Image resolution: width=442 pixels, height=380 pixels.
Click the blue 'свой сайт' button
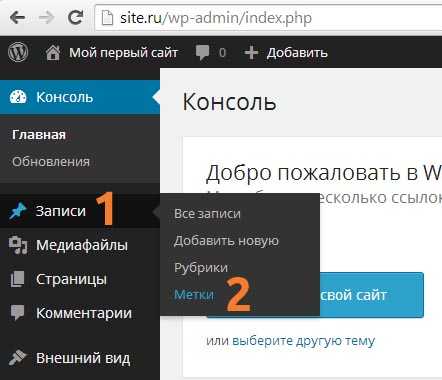click(x=372, y=295)
